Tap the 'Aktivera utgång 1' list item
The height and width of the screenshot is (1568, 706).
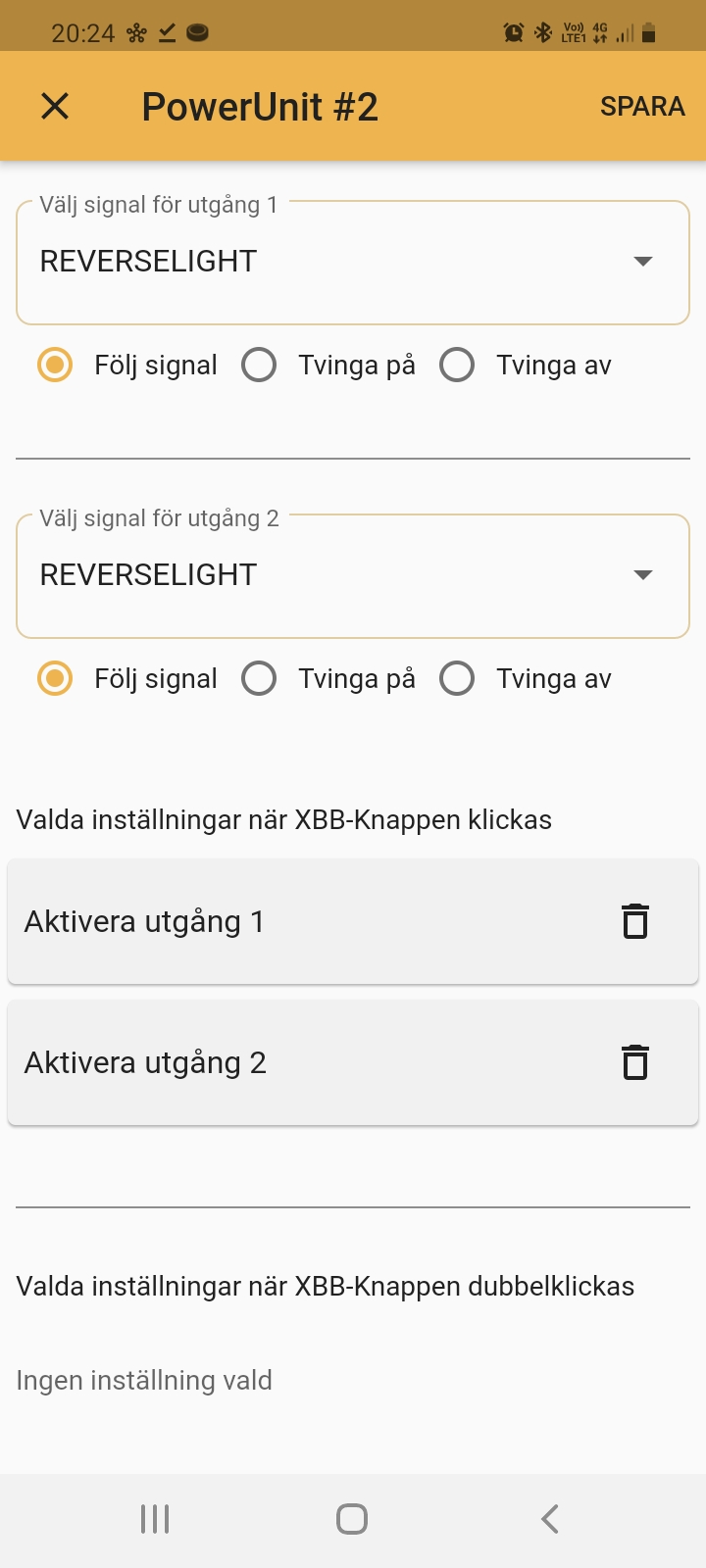point(294,921)
